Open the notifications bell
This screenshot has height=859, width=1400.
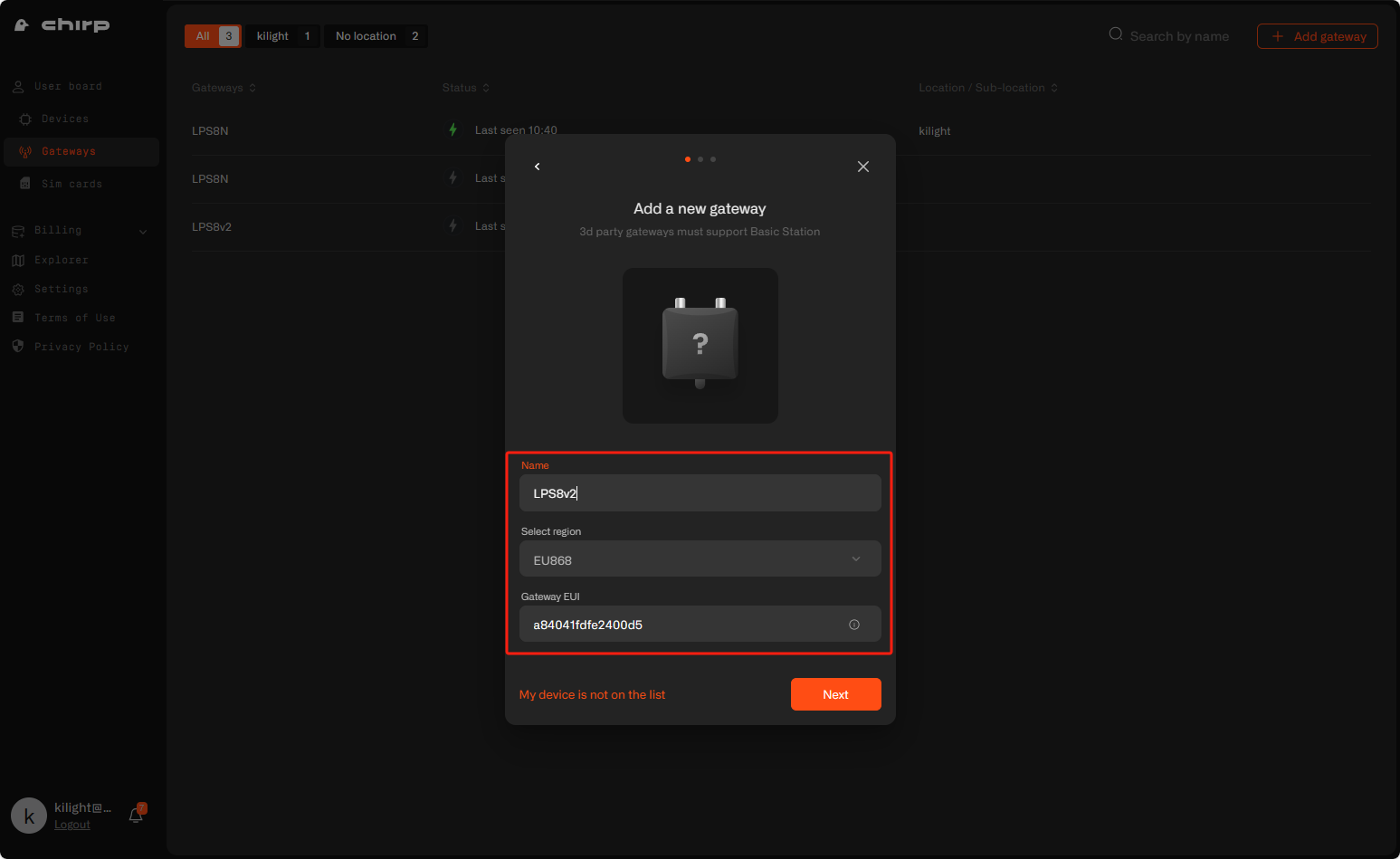pos(136,815)
